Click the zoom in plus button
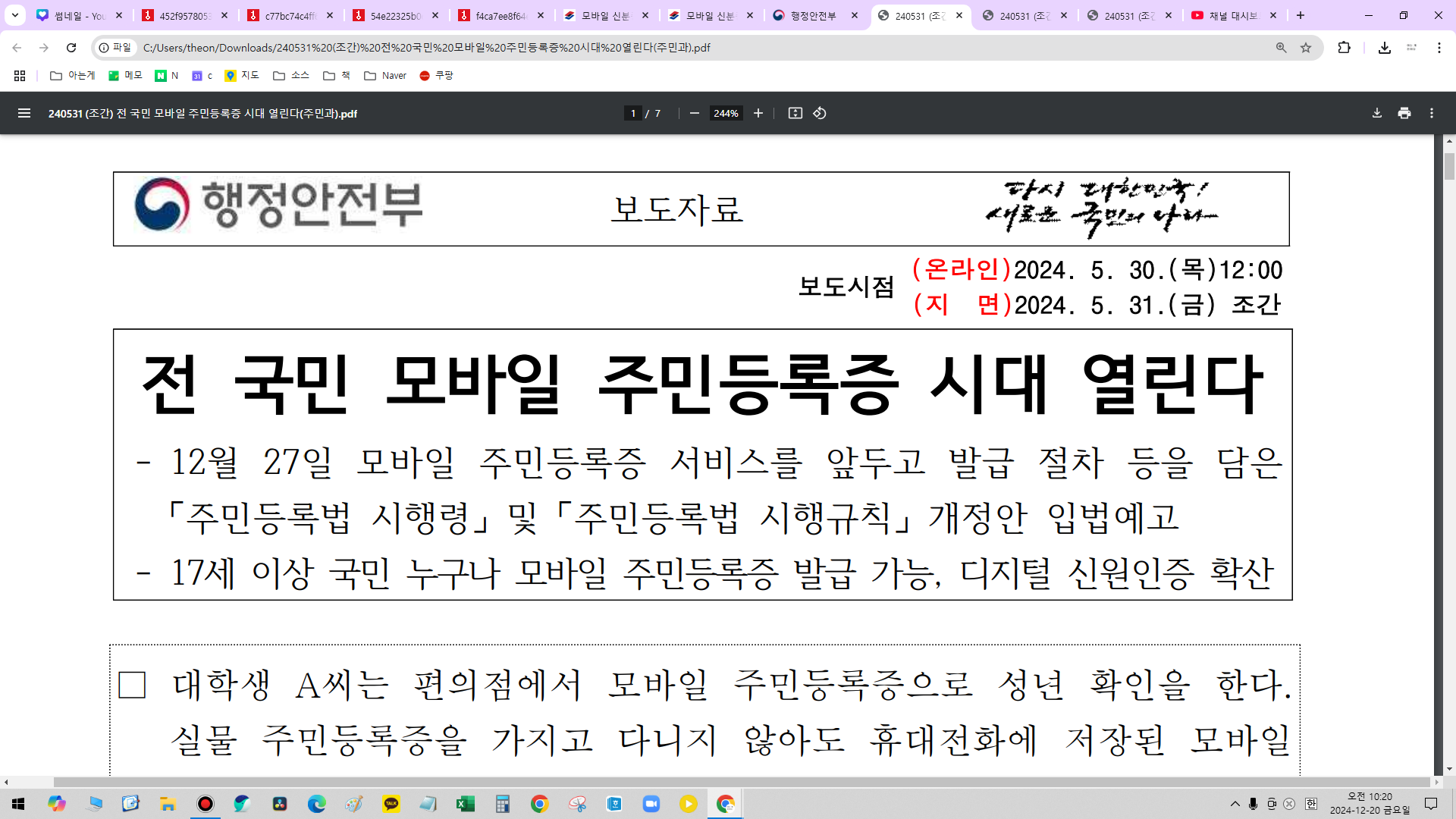This screenshot has height=819, width=1456. coord(758,113)
